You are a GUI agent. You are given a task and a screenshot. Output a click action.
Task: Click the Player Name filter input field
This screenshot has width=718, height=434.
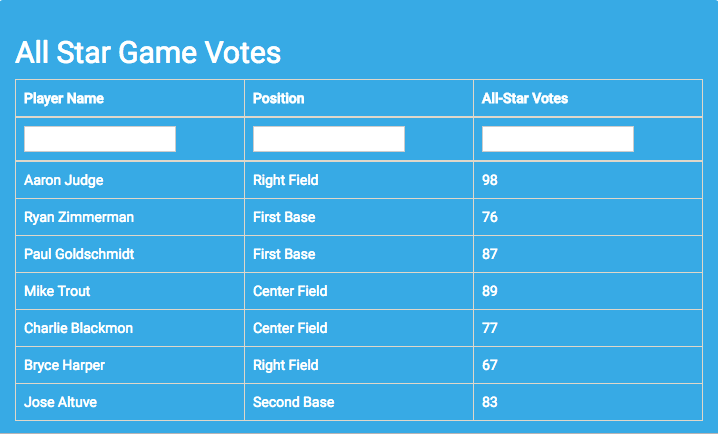(x=100, y=139)
